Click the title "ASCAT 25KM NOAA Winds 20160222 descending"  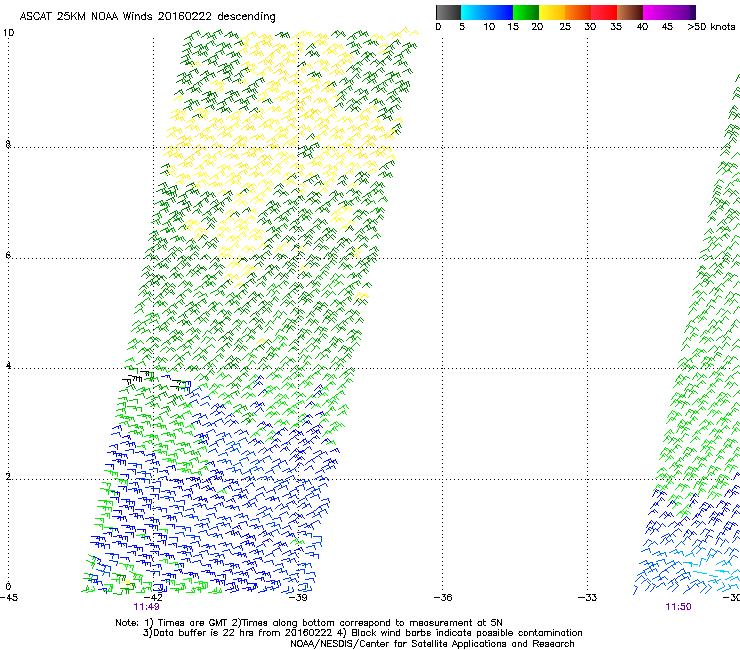pyautogui.click(x=147, y=17)
